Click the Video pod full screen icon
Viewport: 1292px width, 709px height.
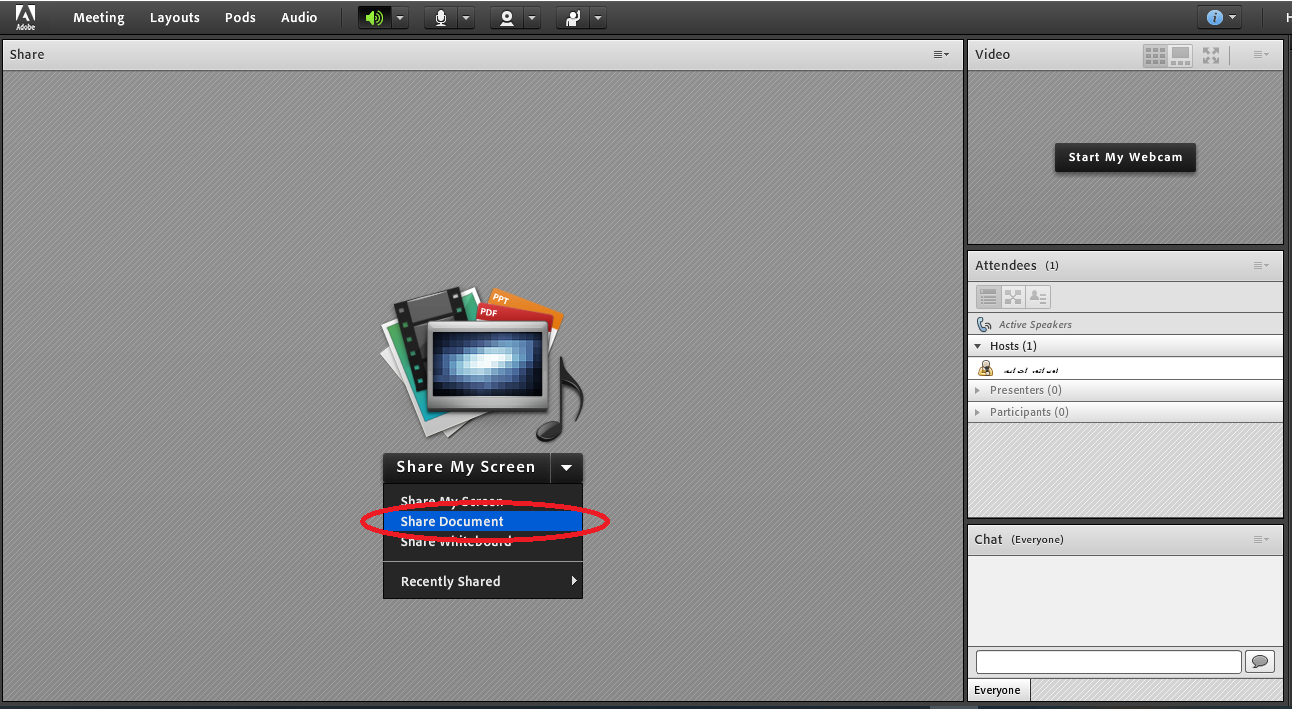tap(1210, 55)
